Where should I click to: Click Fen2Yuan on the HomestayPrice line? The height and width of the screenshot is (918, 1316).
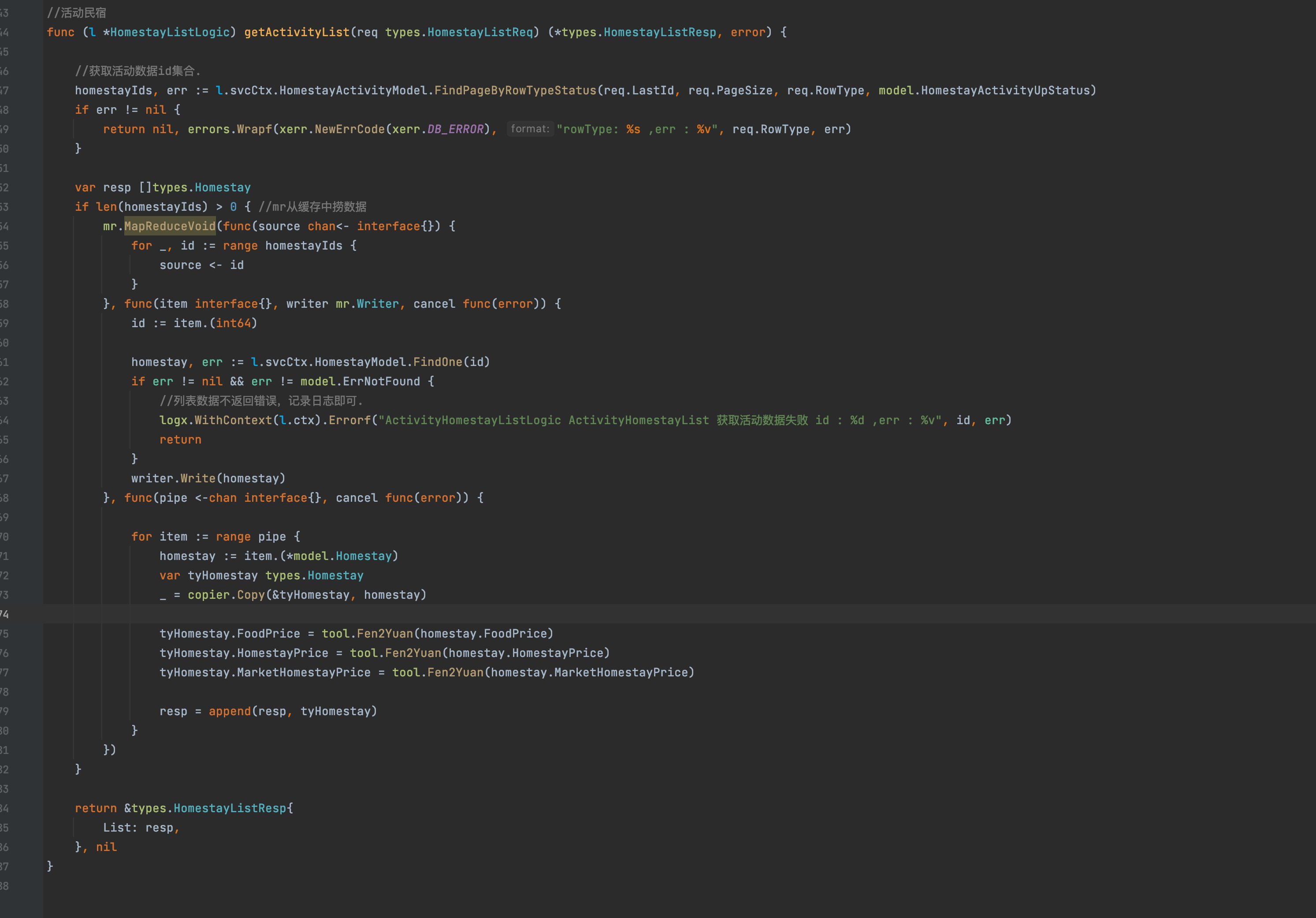[413, 653]
